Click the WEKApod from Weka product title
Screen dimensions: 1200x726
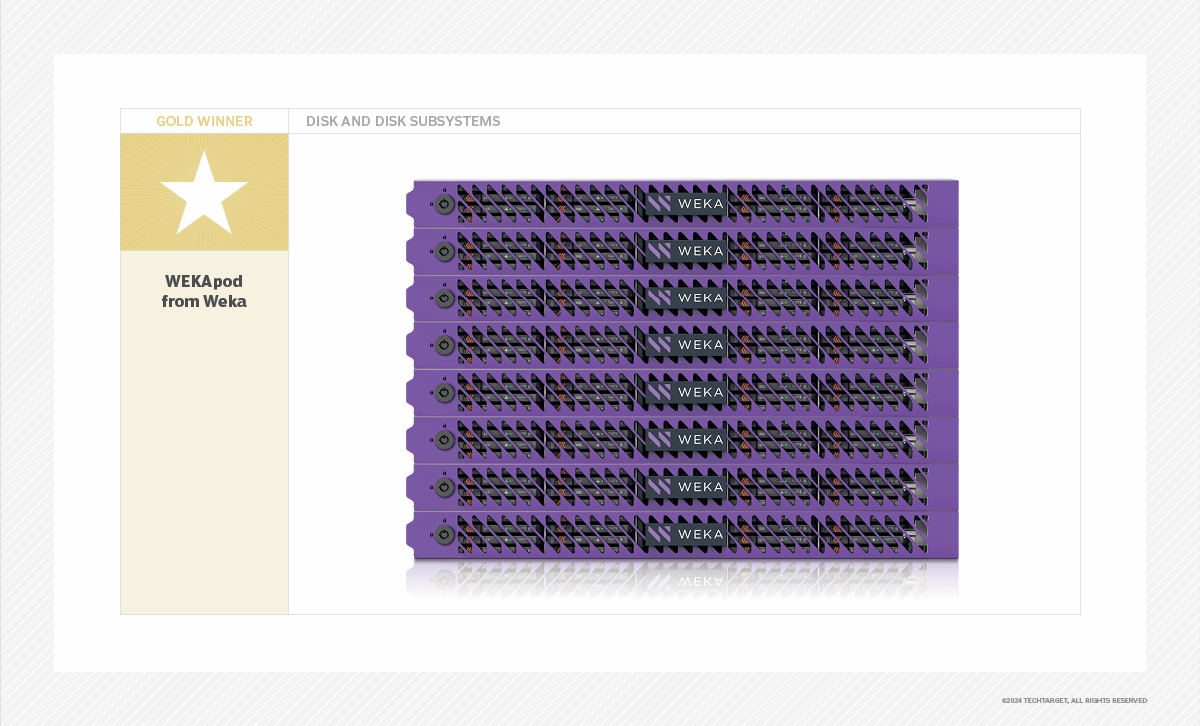point(204,291)
